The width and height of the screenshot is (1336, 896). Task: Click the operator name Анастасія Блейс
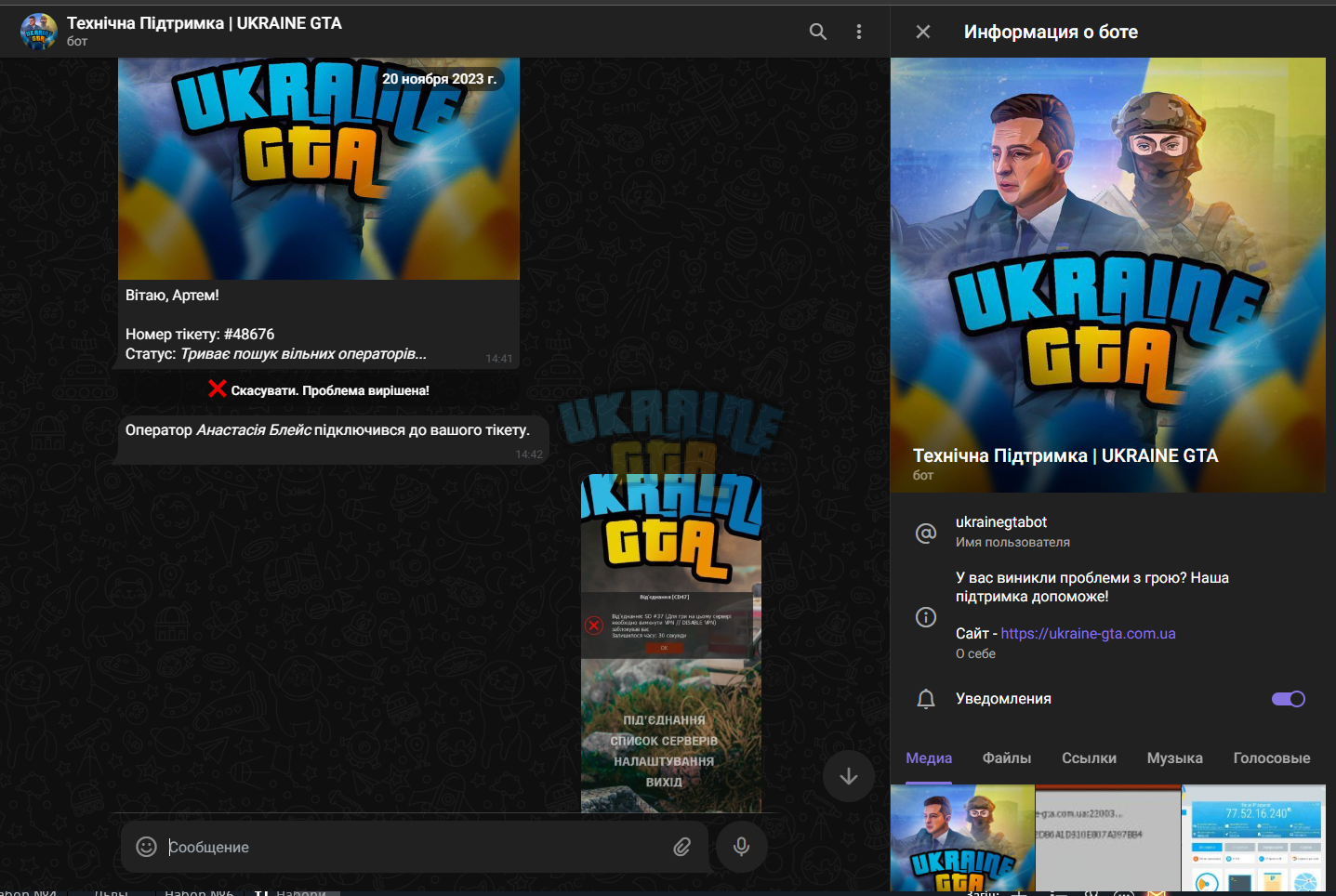pos(254,430)
